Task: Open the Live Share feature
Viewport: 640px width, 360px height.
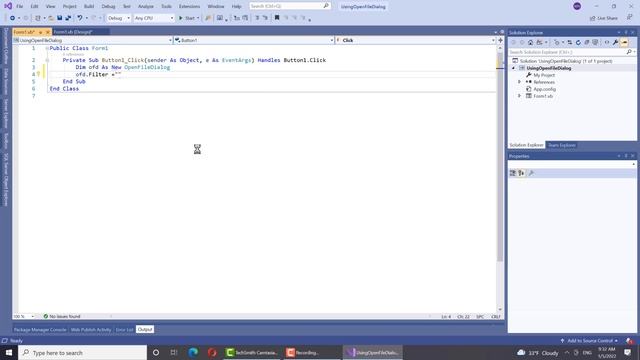Action: pos(604,18)
